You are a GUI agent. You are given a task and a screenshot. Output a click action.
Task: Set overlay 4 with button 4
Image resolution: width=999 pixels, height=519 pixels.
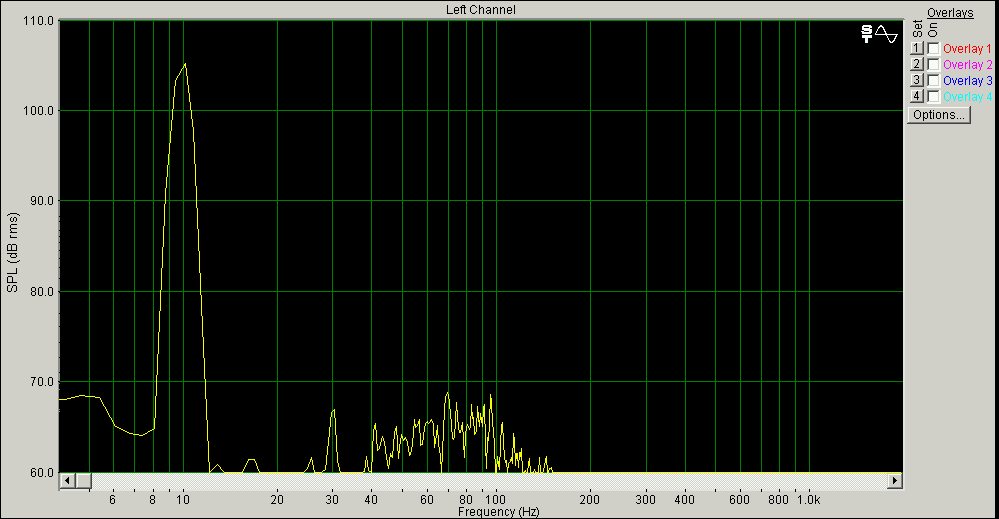tap(916, 96)
